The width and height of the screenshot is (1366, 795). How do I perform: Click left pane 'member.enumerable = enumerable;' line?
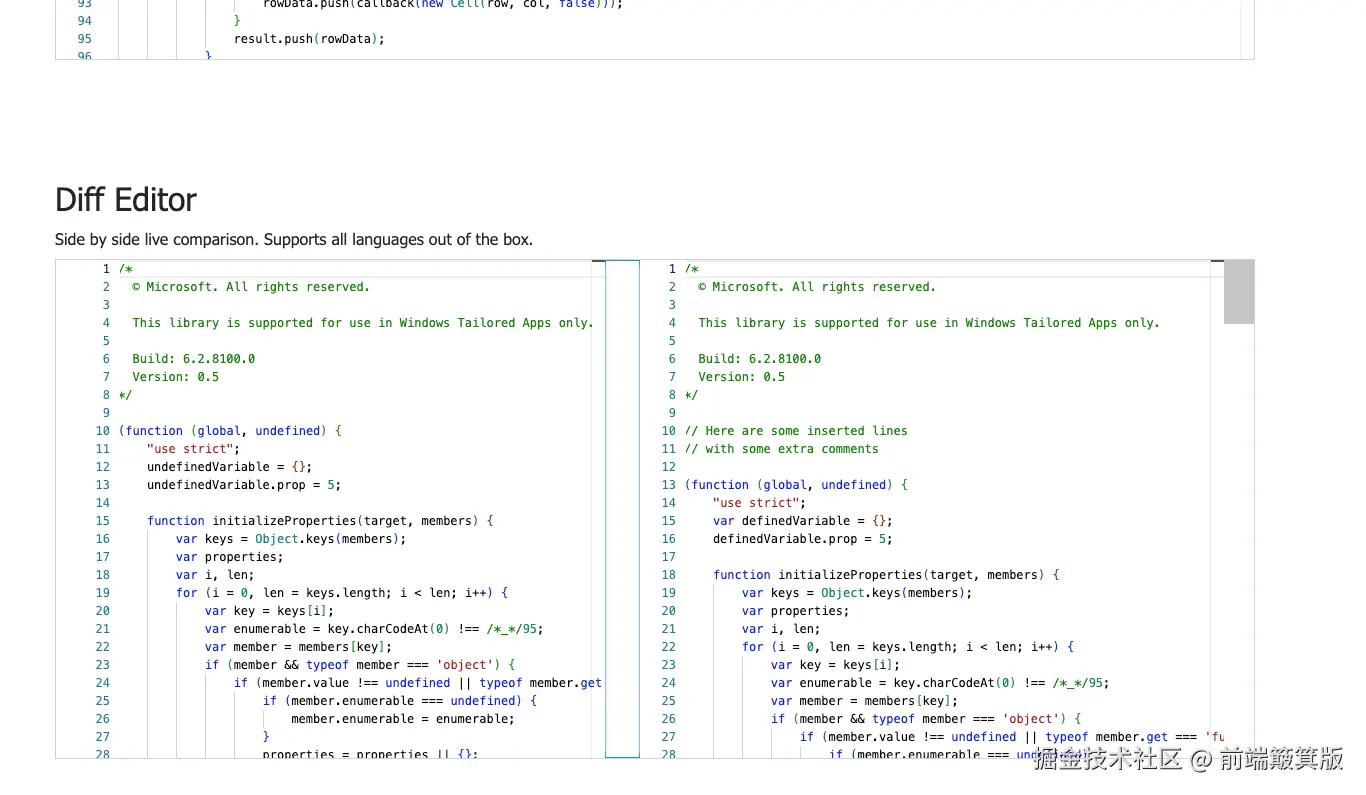(x=403, y=719)
